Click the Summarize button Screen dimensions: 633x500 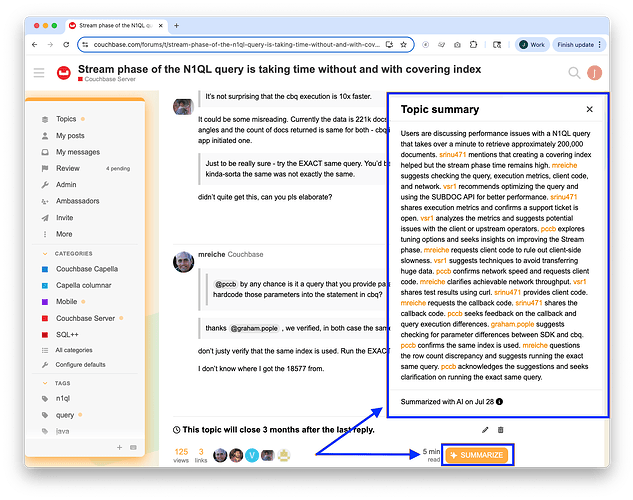(x=477, y=455)
